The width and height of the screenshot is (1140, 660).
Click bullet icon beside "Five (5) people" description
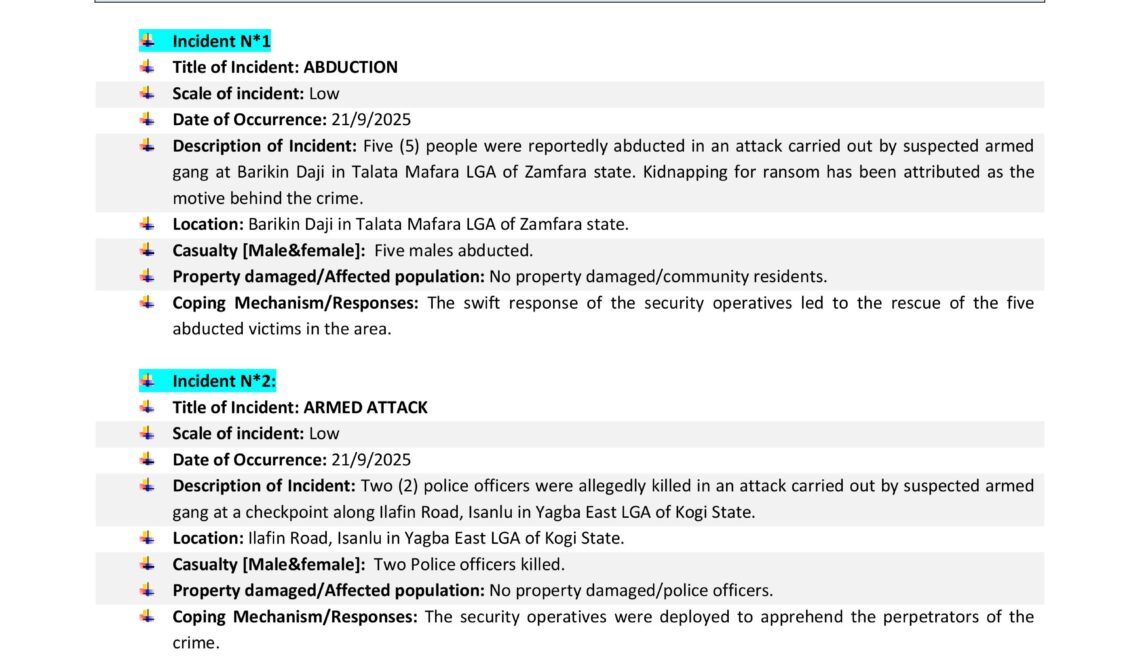[x=147, y=146]
